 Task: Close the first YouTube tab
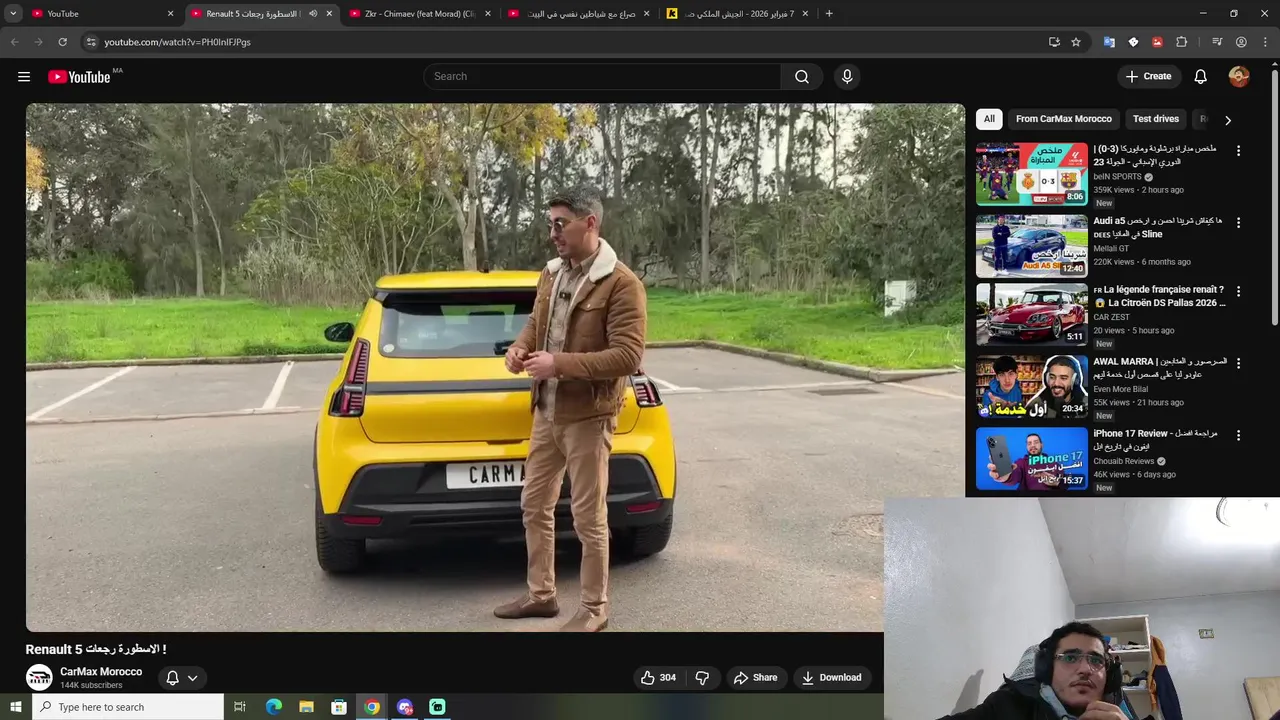pos(170,14)
